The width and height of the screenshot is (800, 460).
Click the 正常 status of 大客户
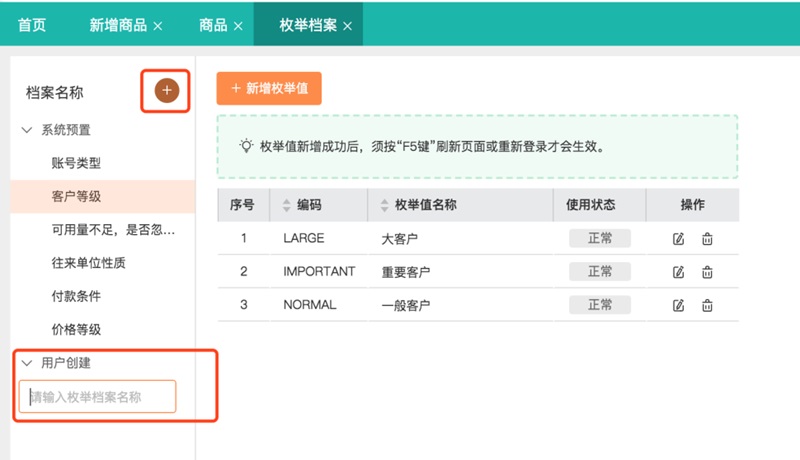pyautogui.click(x=600, y=238)
